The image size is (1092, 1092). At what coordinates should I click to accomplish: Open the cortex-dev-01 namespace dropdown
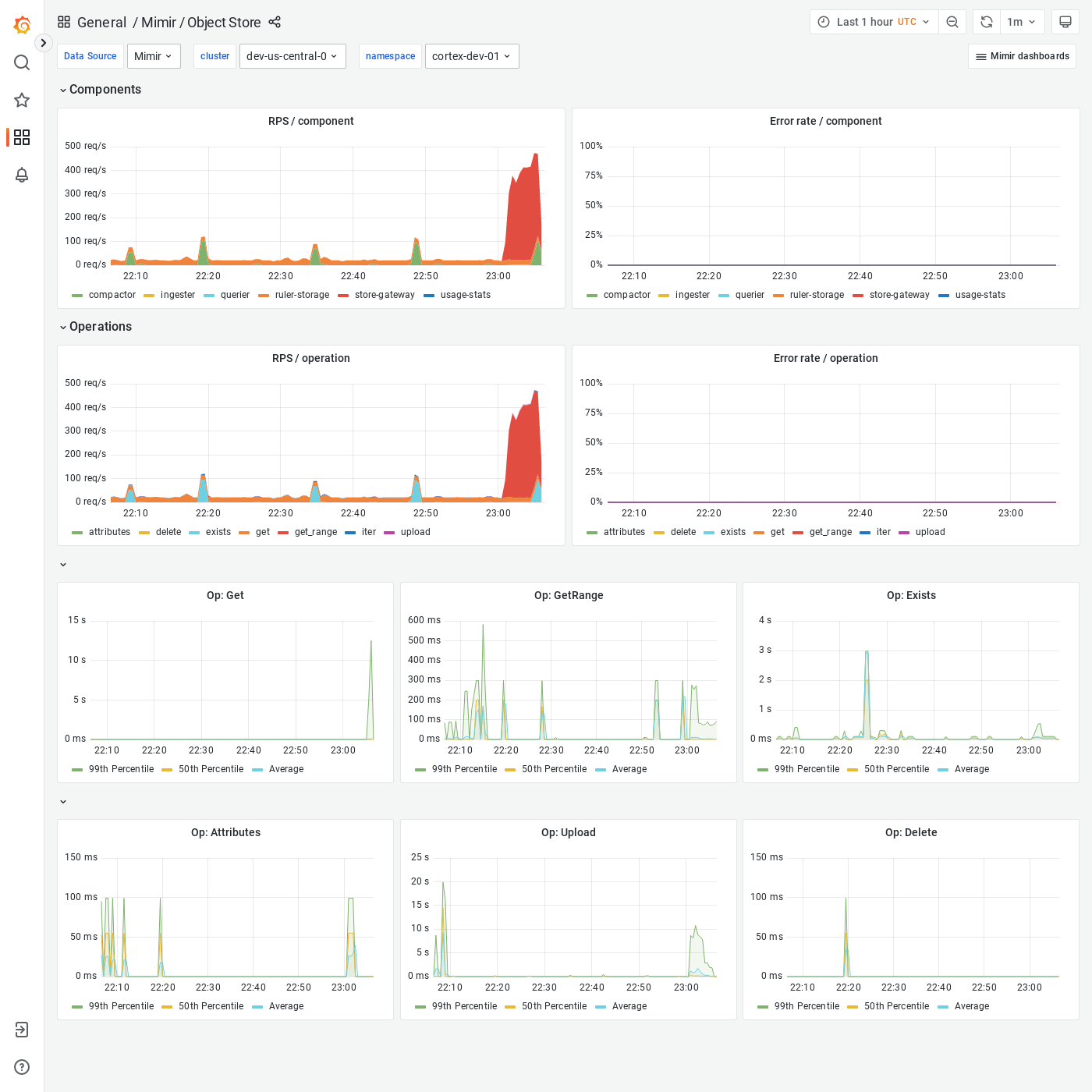click(472, 56)
